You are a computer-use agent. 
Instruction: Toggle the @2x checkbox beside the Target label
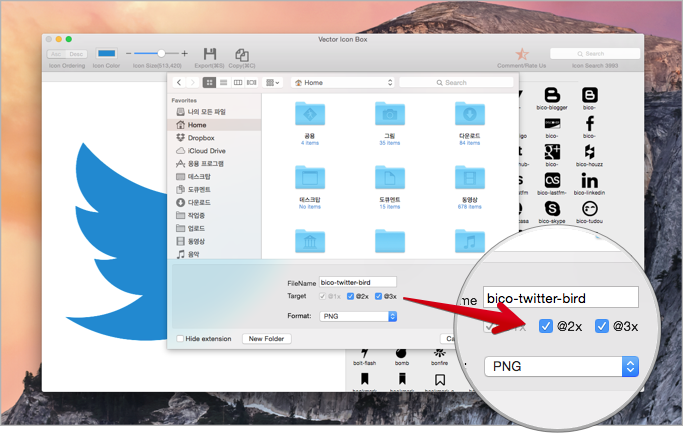click(x=350, y=296)
